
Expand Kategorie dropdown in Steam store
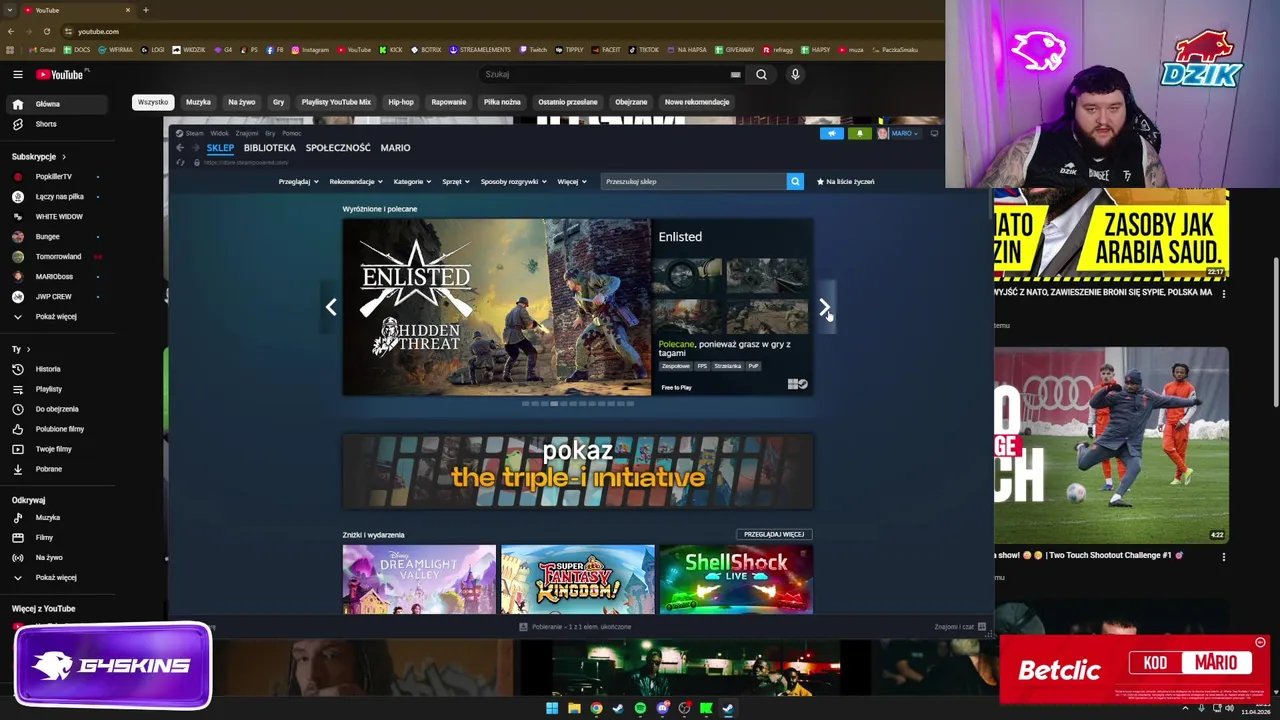pyautogui.click(x=412, y=182)
